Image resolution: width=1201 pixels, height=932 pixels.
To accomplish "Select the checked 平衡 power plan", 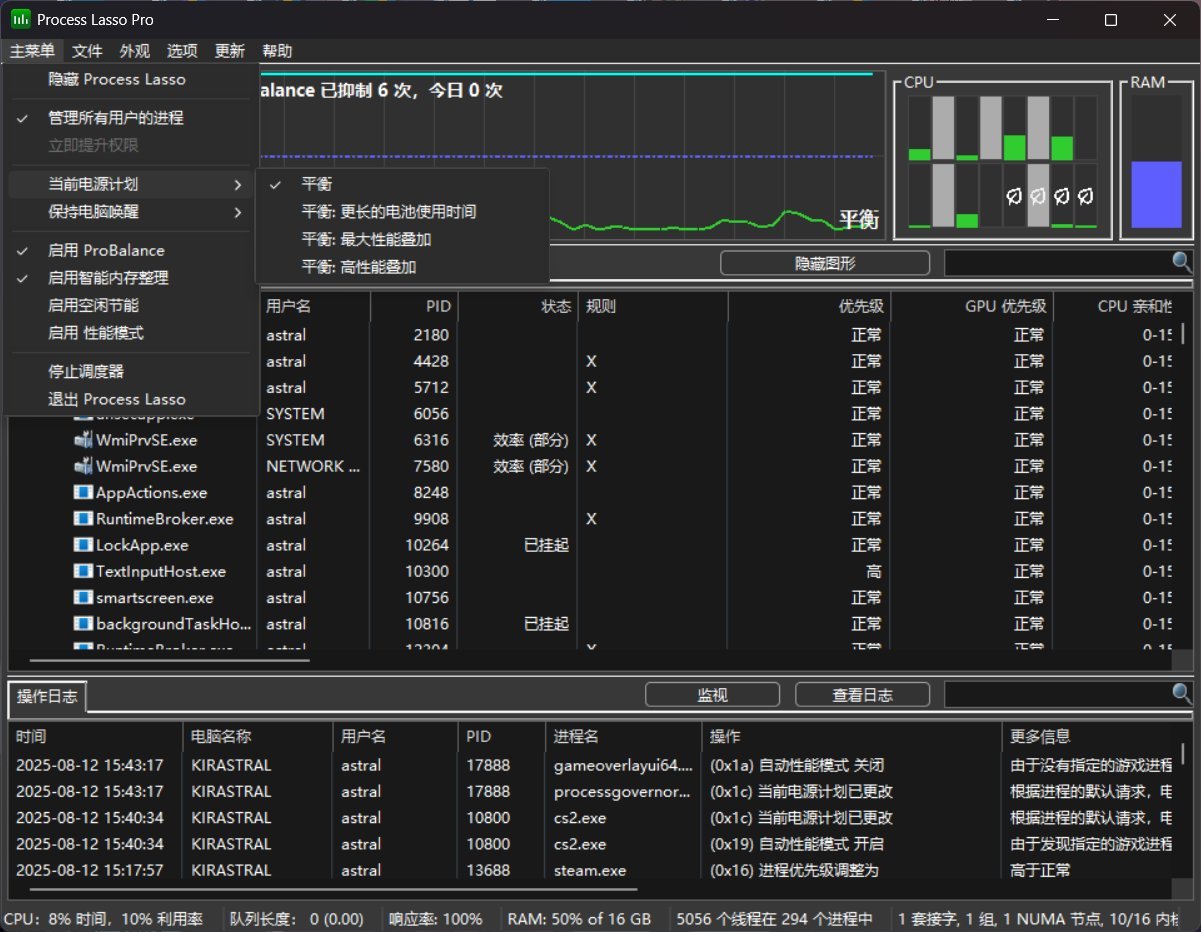I will (x=402, y=184).
